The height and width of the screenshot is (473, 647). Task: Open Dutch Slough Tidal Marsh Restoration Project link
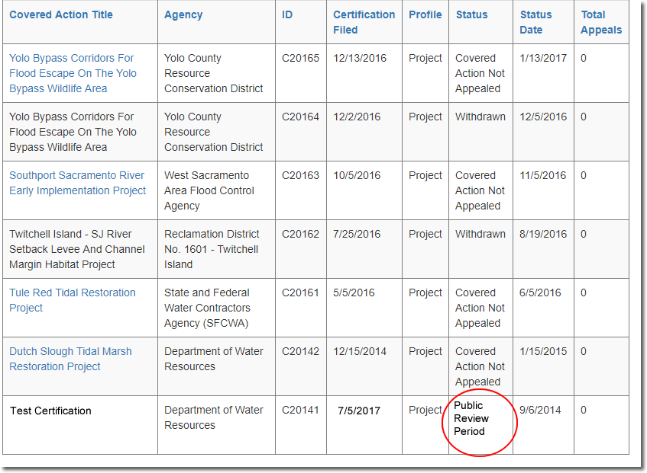(71, 359)
